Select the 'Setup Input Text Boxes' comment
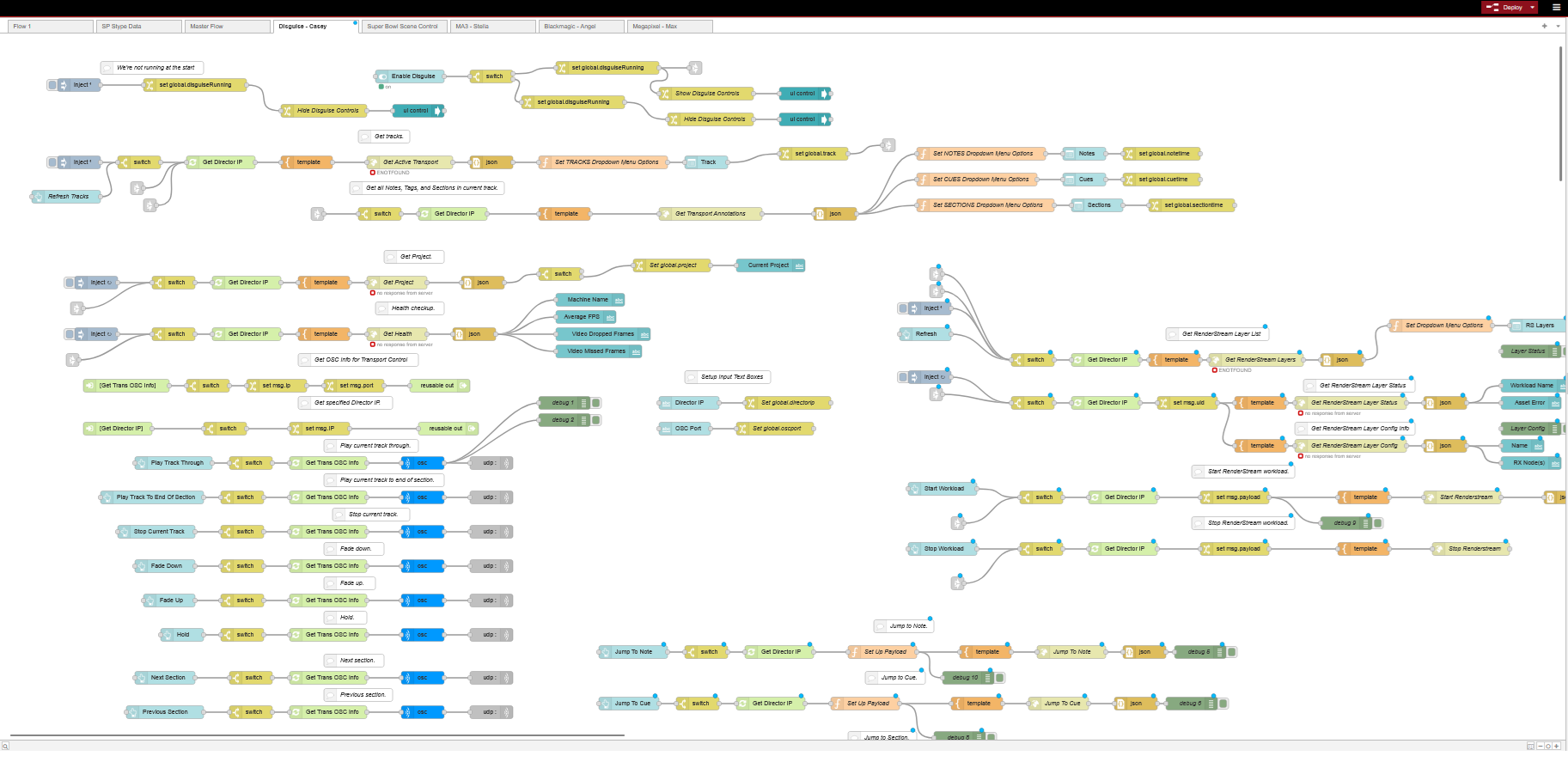Image resolution: width=1568 pixels, height=762 pixels. [728, 377]
